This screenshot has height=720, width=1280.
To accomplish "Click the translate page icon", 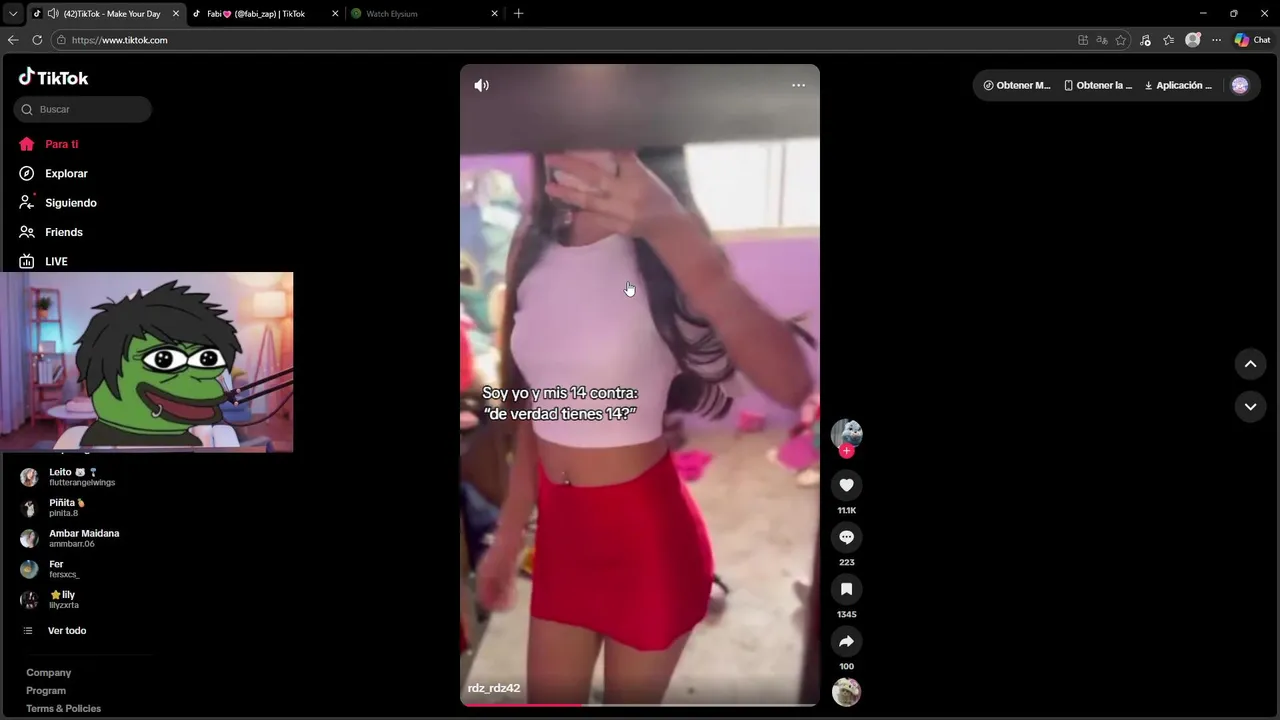I will 1102,40.
